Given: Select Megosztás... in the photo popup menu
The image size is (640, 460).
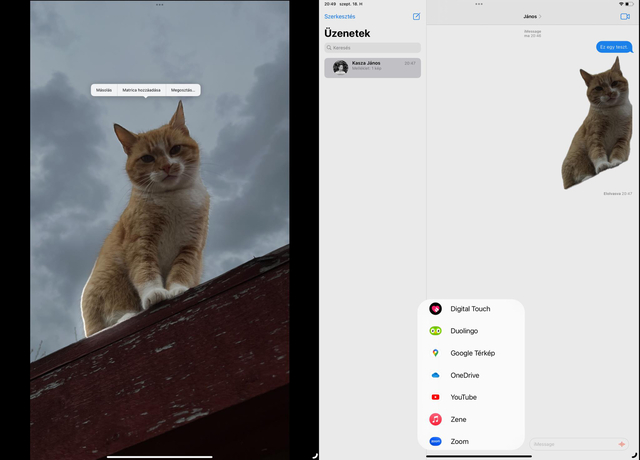Looking at the screenshot, I should click(x=183, y=90).
